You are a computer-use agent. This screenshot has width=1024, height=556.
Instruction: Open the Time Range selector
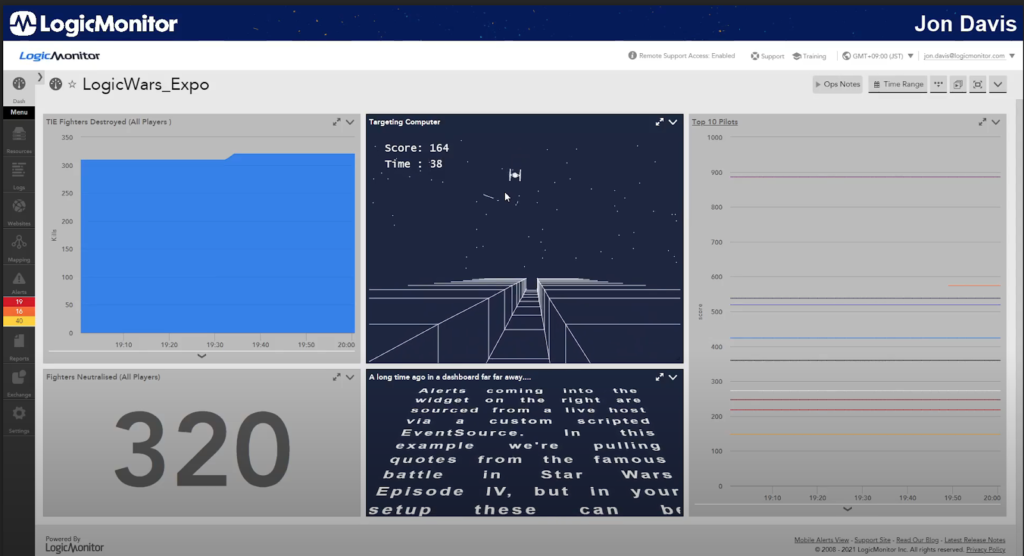[898, 84]
